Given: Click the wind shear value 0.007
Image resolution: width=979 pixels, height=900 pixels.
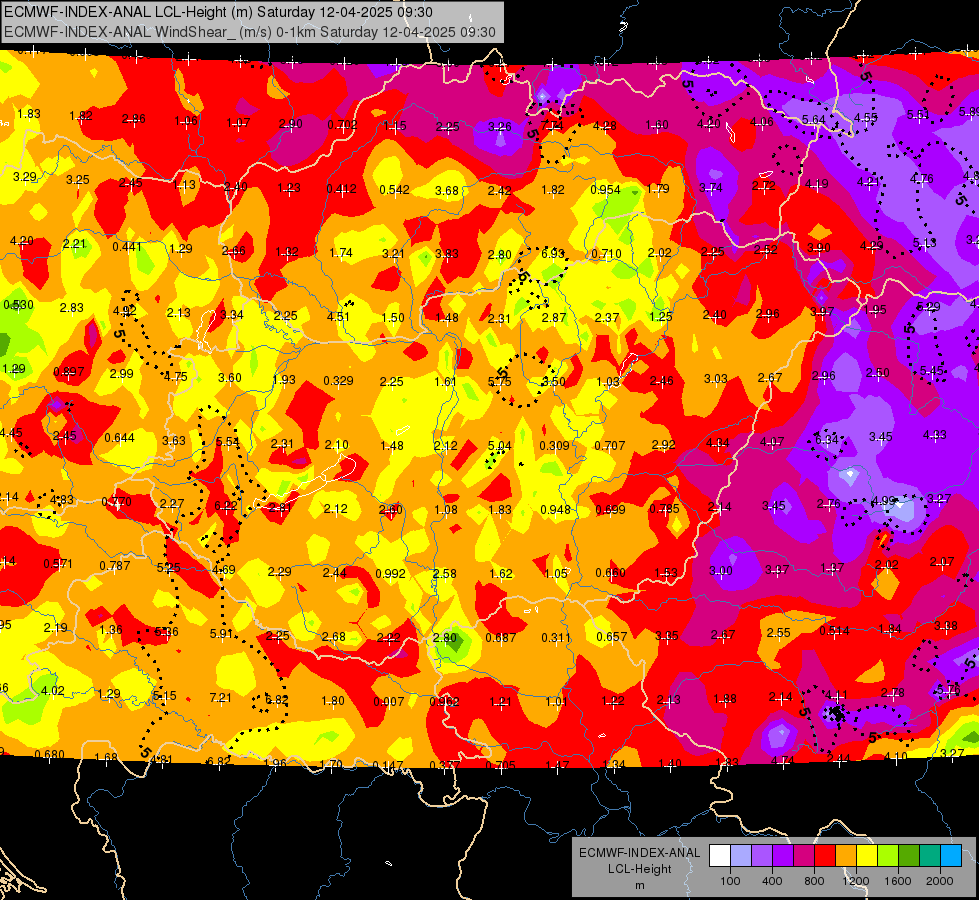Looking at the screenshot, I should coord(389,701).
